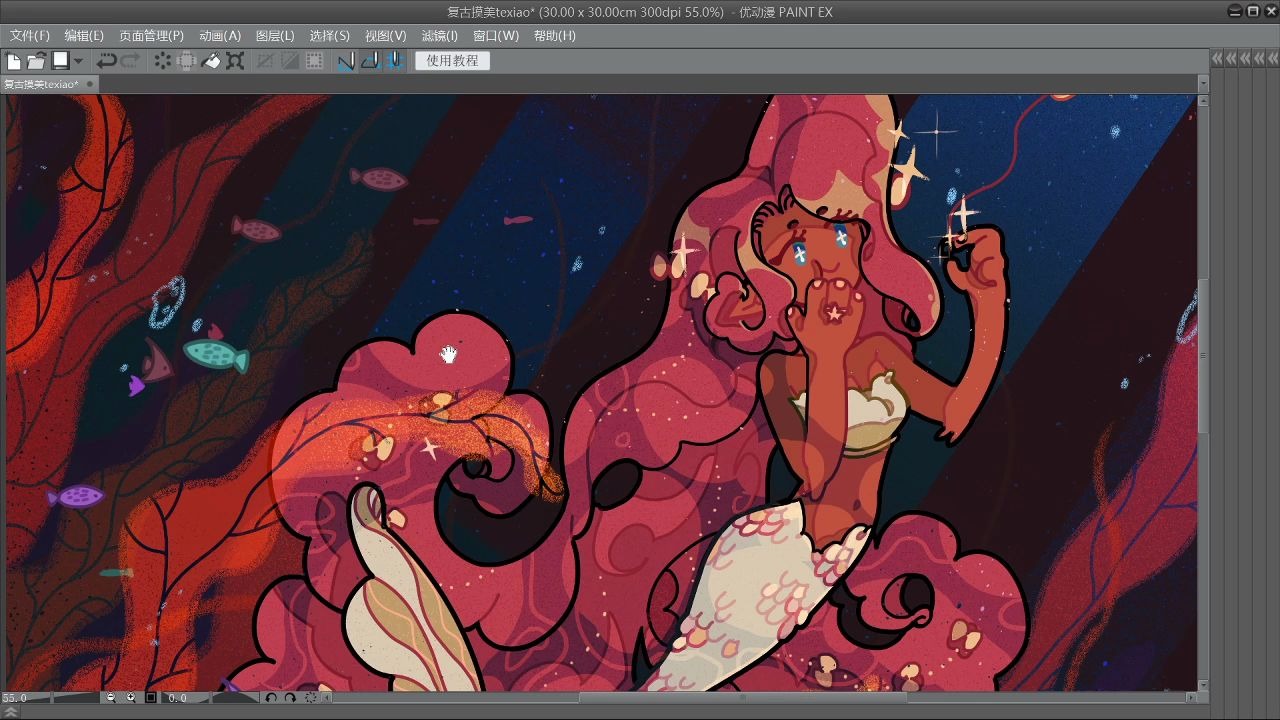The height and width of the screenshot is (720, 1280).
Task: Close the 复古摸美texiao* tab
Action: 89,84
